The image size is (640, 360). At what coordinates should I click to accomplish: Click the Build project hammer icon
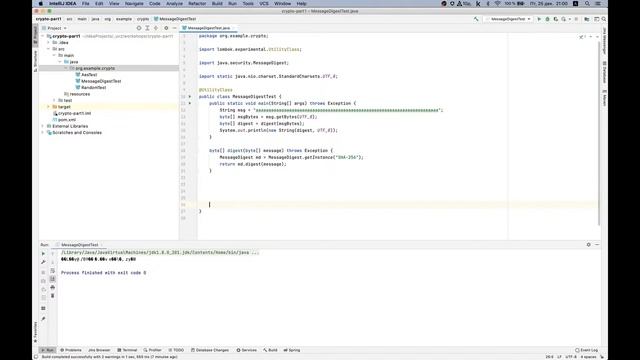476,19
